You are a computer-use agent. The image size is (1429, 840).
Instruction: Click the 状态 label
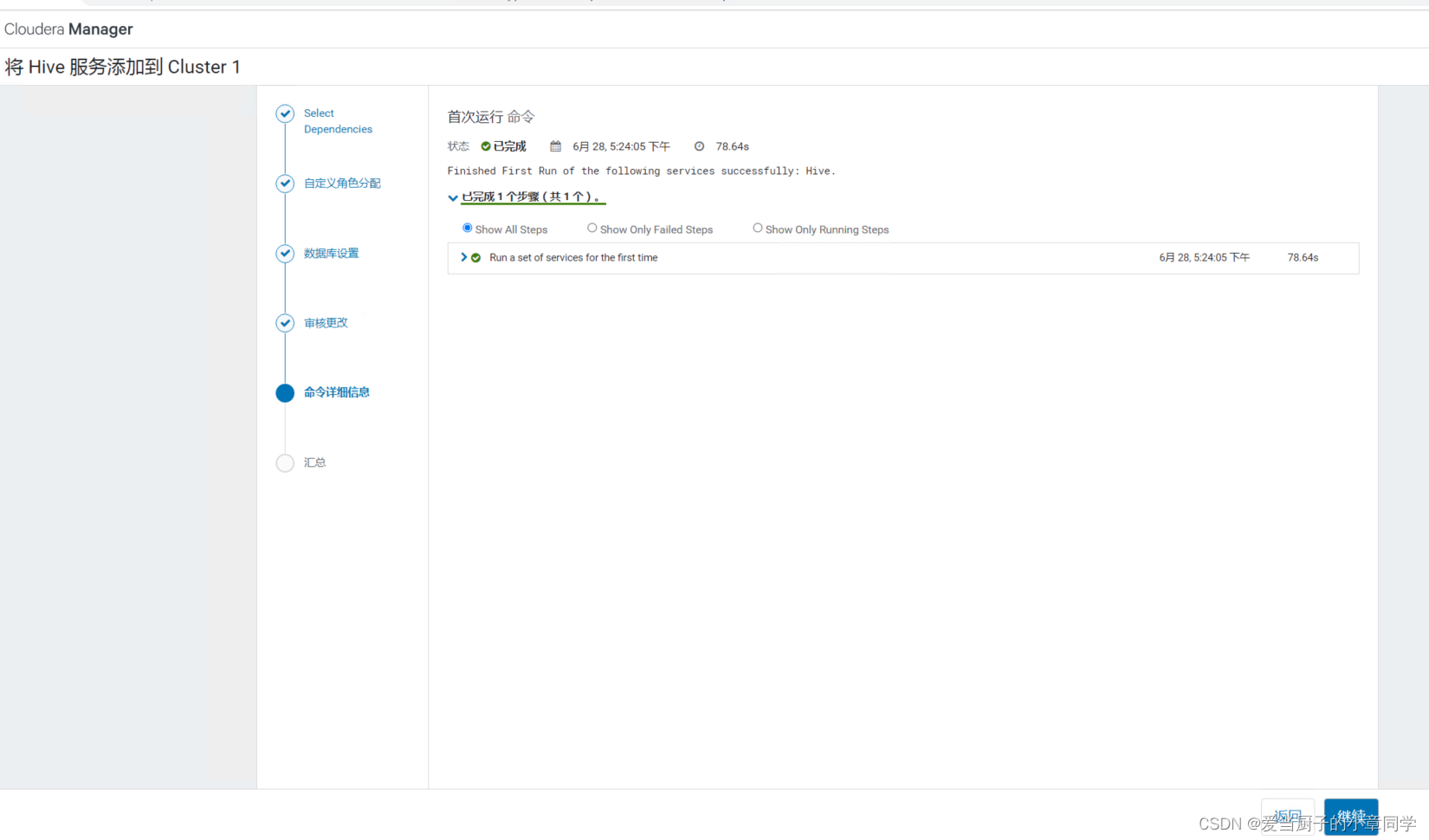[458, 146]
